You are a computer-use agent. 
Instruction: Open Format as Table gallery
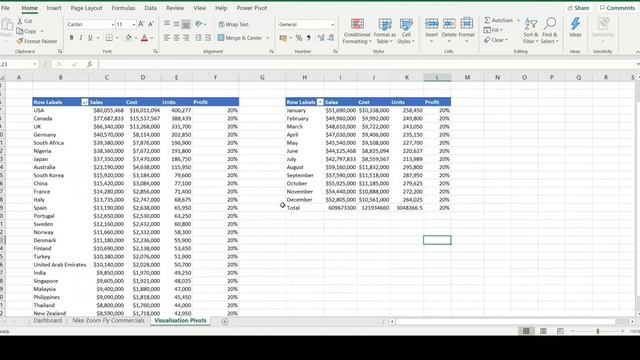(384, 31)
